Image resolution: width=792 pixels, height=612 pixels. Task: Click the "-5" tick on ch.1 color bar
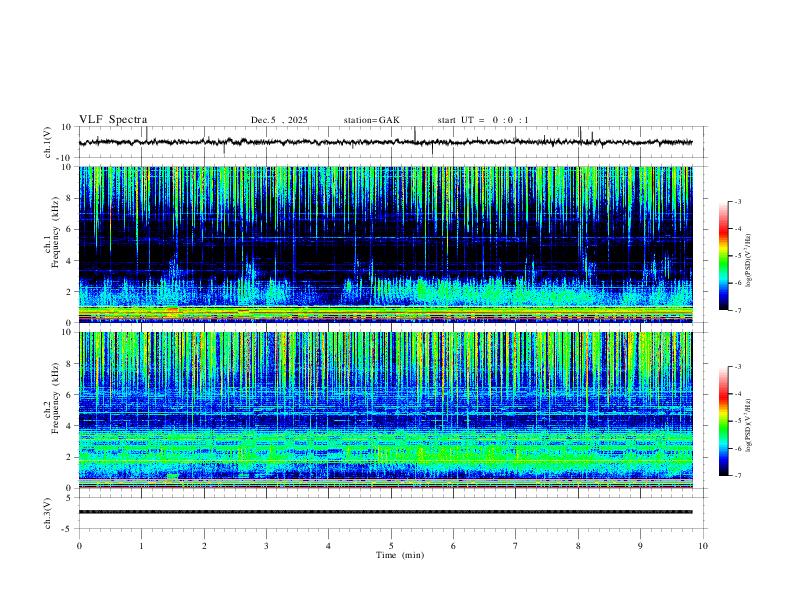click(738, 256)
